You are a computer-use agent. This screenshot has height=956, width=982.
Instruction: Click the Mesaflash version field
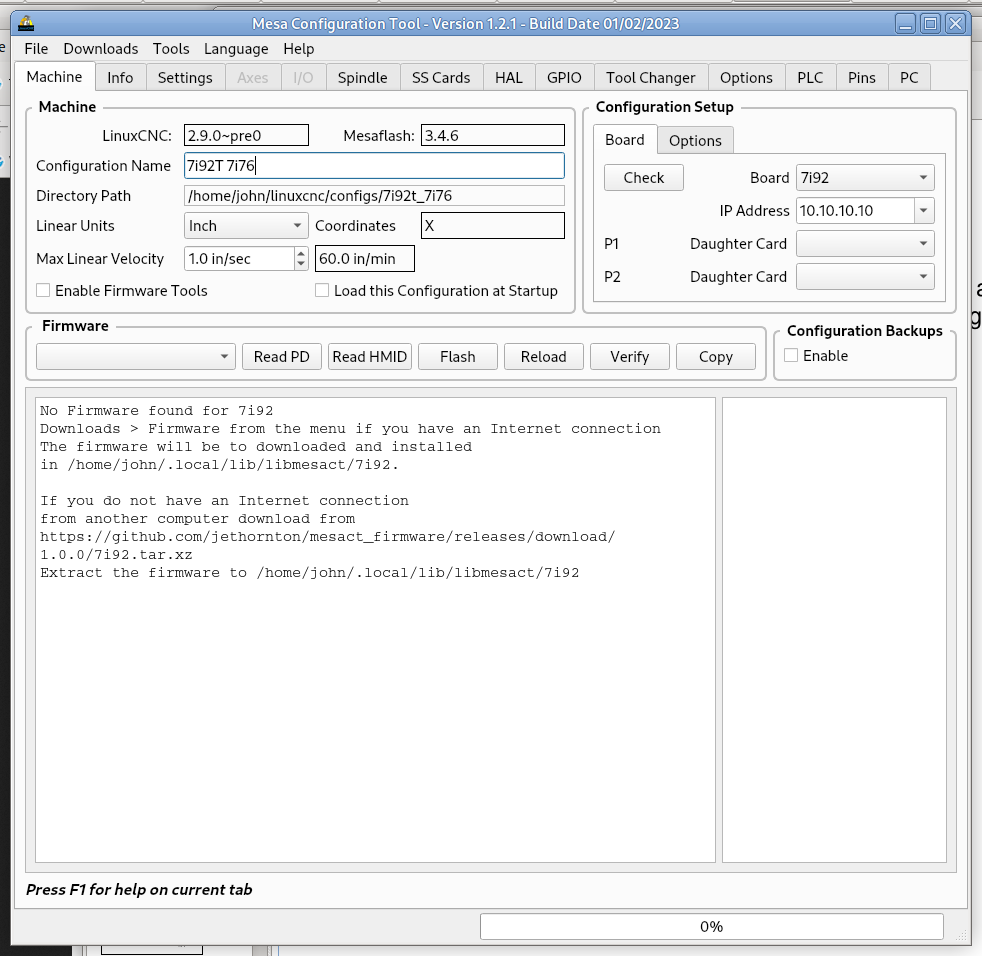(493, 135)
